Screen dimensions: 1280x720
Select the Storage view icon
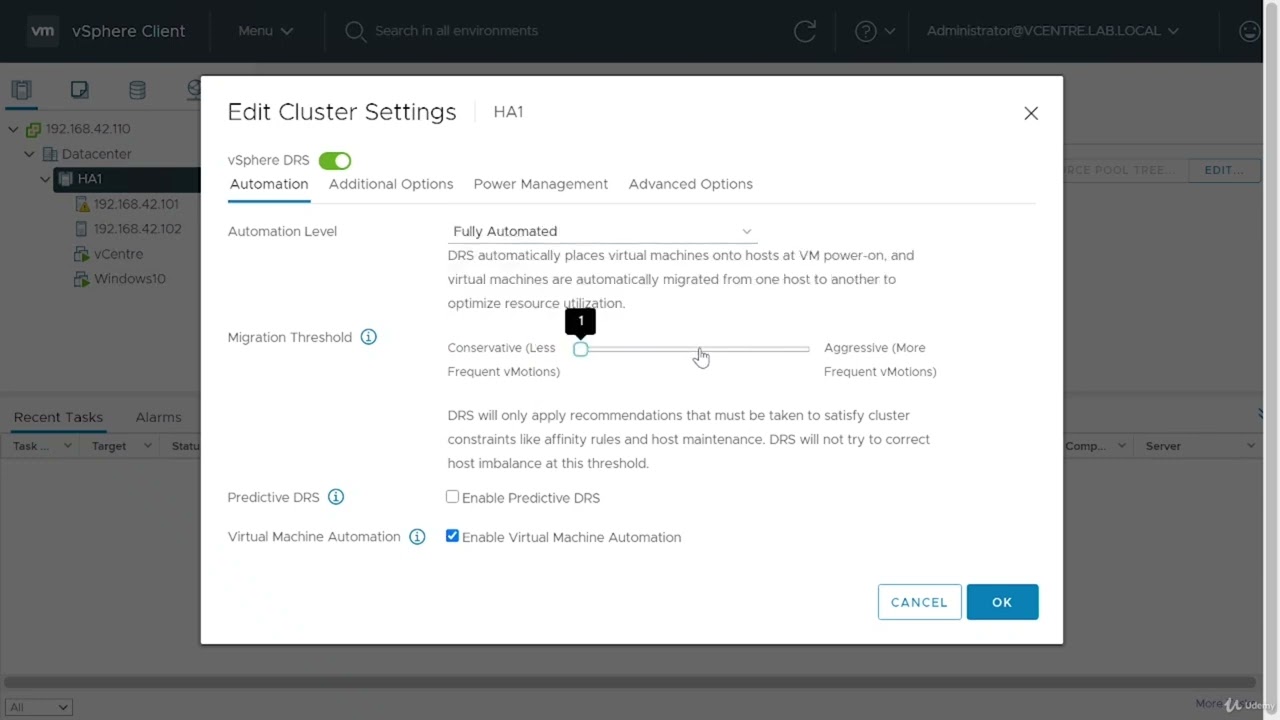click(x=137, y=90)
